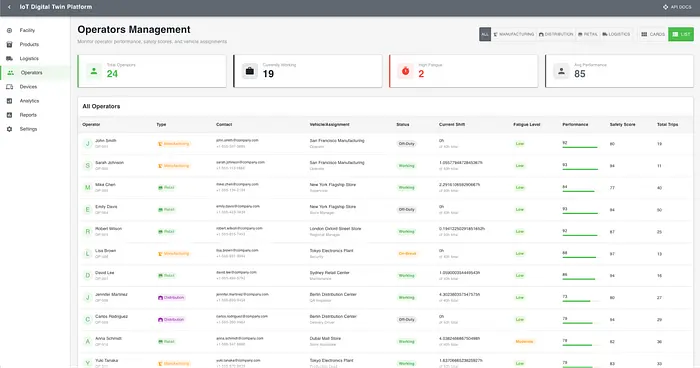Screen dimensions: 700x368
Task: Click the Operator column header
Action: [x=91, y=125]
